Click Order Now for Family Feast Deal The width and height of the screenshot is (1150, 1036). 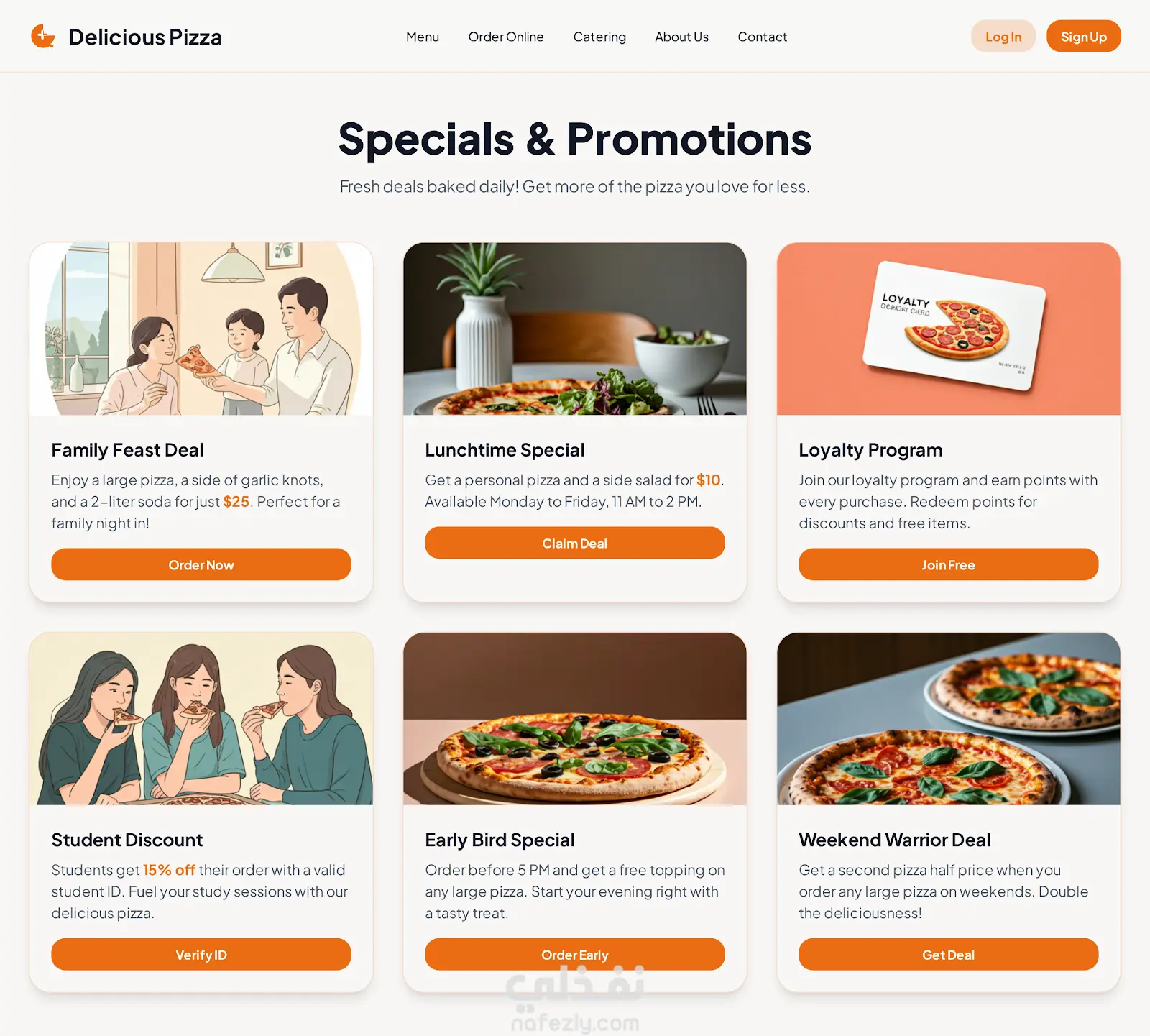[x=201, y=564]
